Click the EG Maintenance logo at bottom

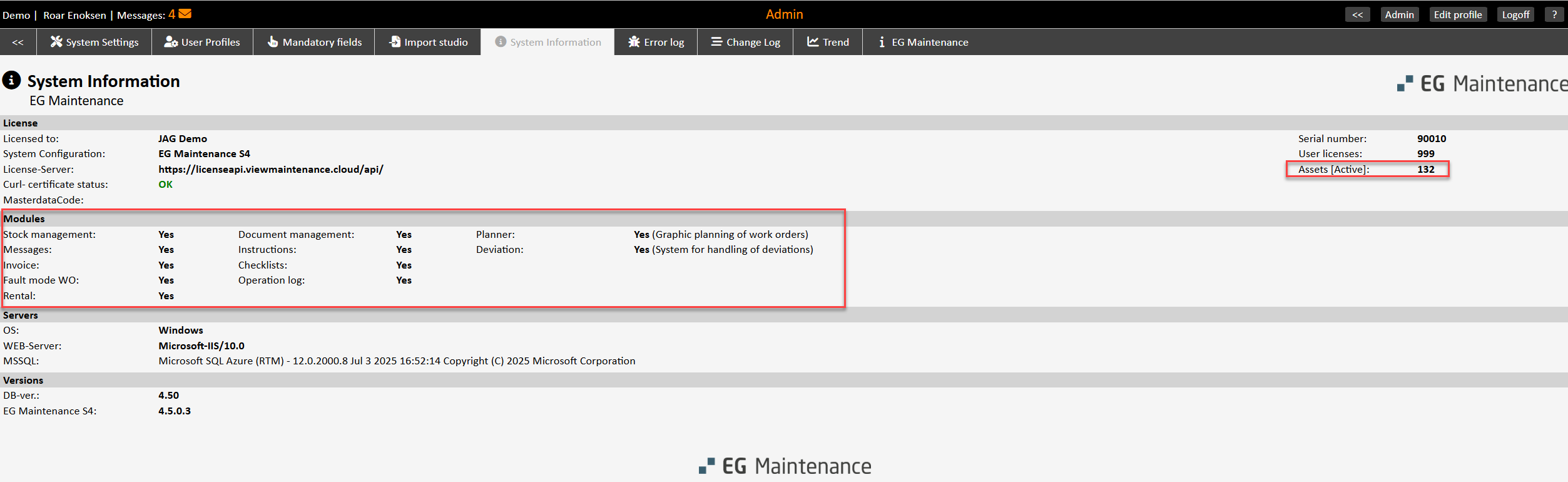(785, 466)
